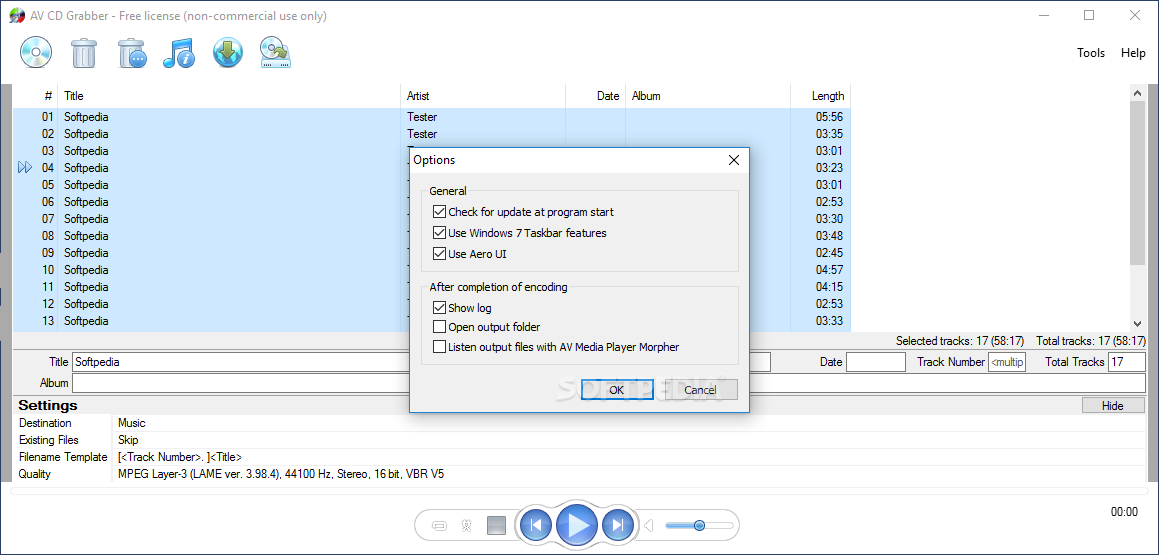Stop playback with the square stop button
The height and width of the screenshot is (555, 1159).
(x=497, y=525)
